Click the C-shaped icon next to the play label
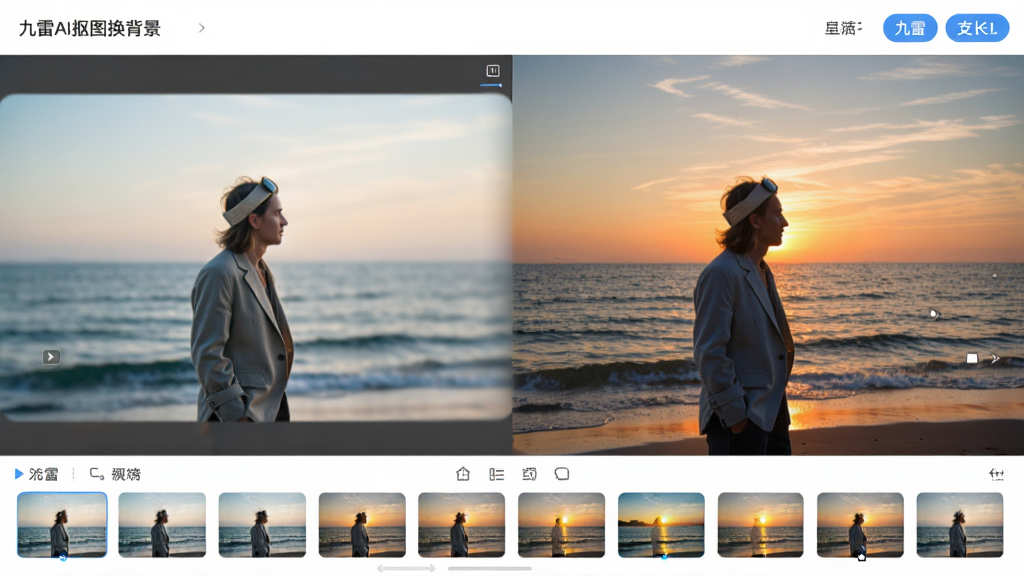Viewport: 1024px width, 576px height. point(97,473)
